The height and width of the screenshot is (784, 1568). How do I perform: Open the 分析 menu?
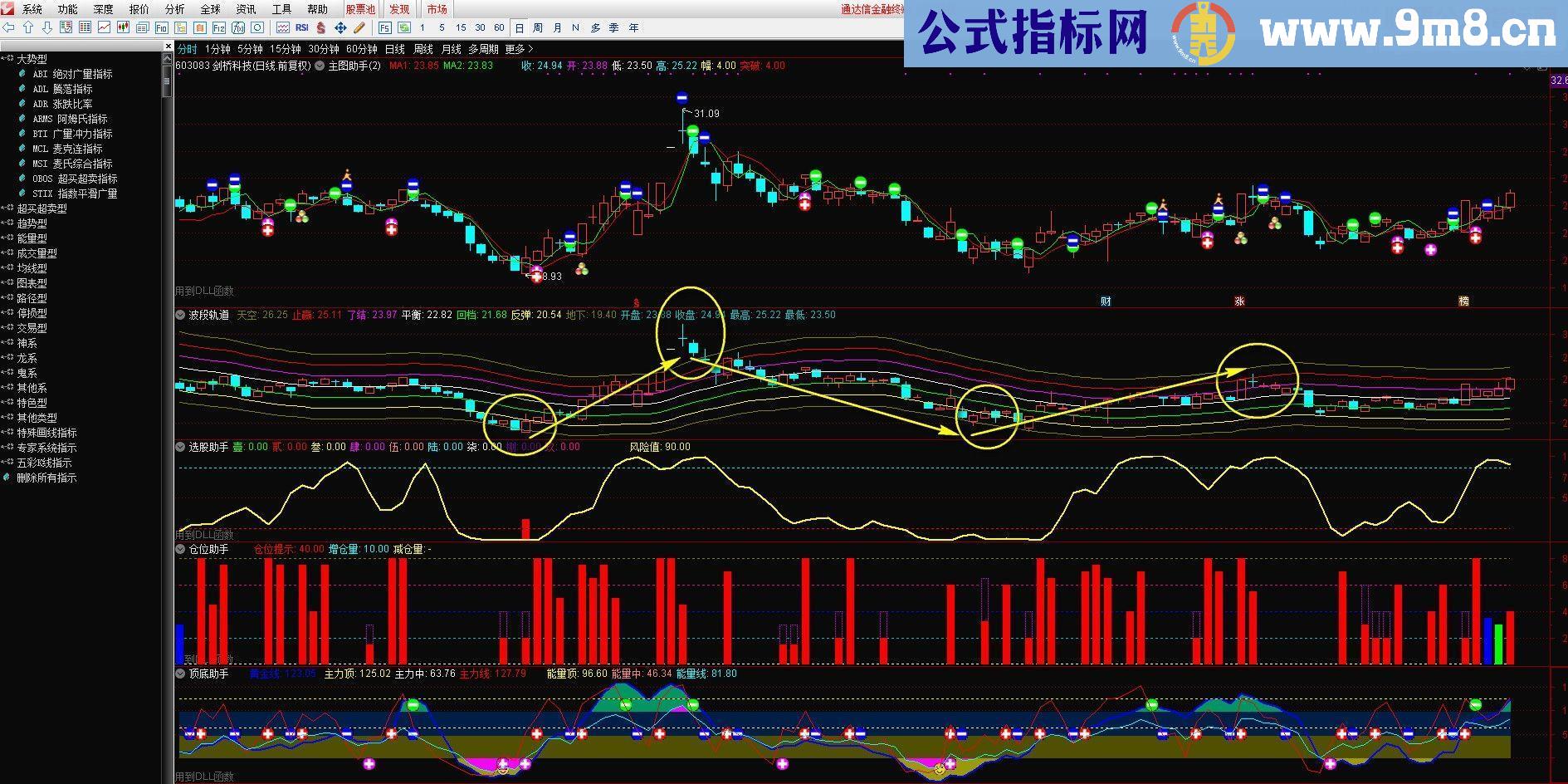coord(175,9)
